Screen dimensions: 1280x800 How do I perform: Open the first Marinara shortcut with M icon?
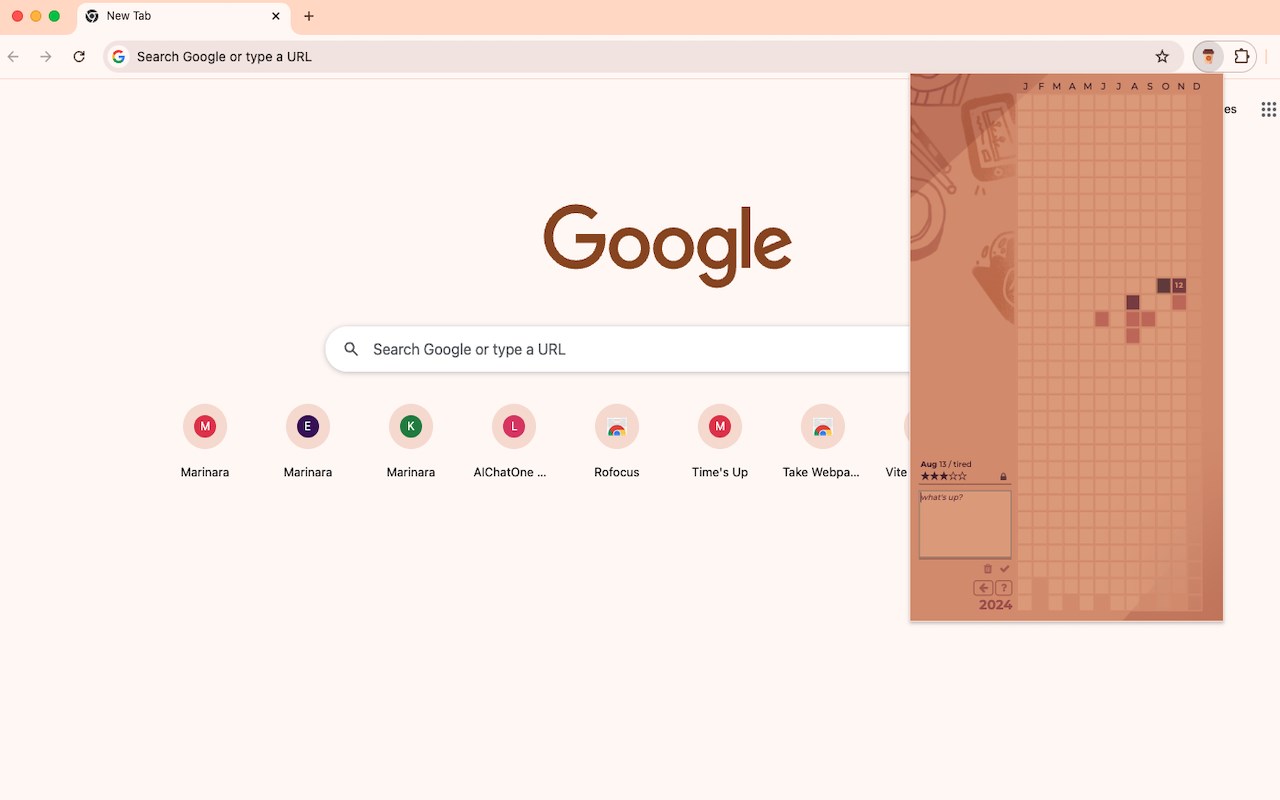tap(205, 441)
